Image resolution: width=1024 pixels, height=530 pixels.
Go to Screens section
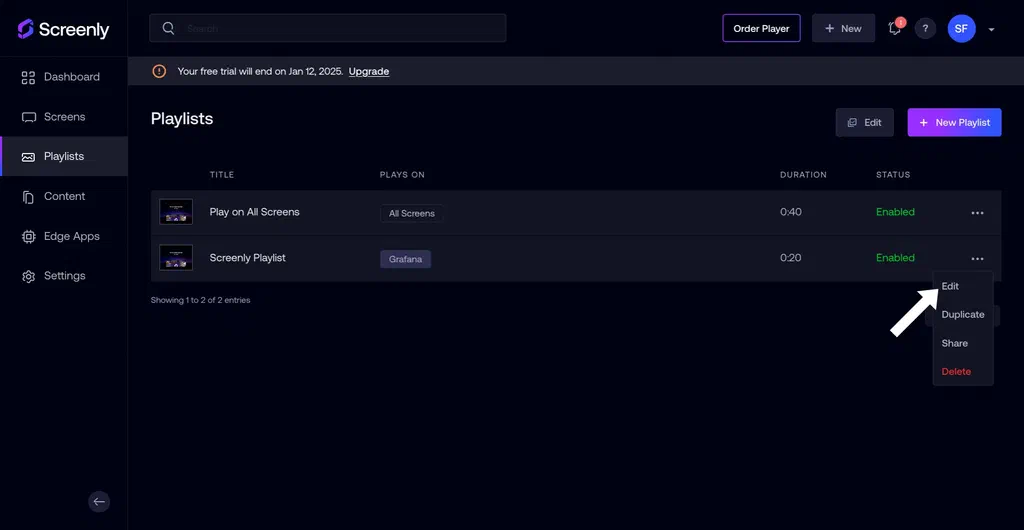(x=63, y=117)
